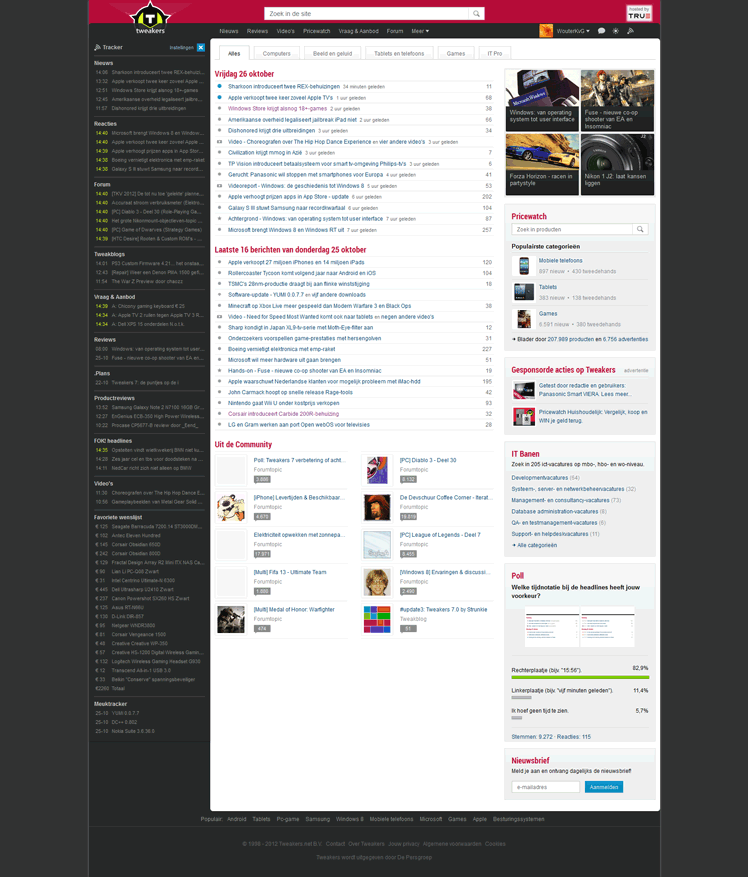The width and height of the screenshot is (748, 877).
Task: Open the settings gear icon in header
Action: 616,31
